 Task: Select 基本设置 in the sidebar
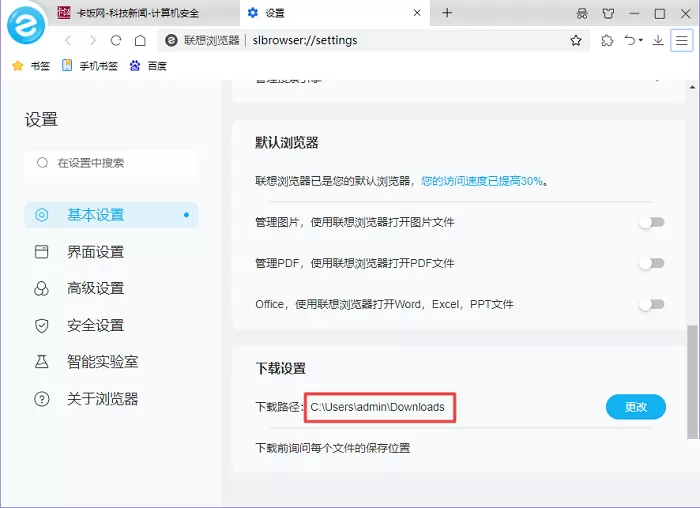click(x=111, y=215)
